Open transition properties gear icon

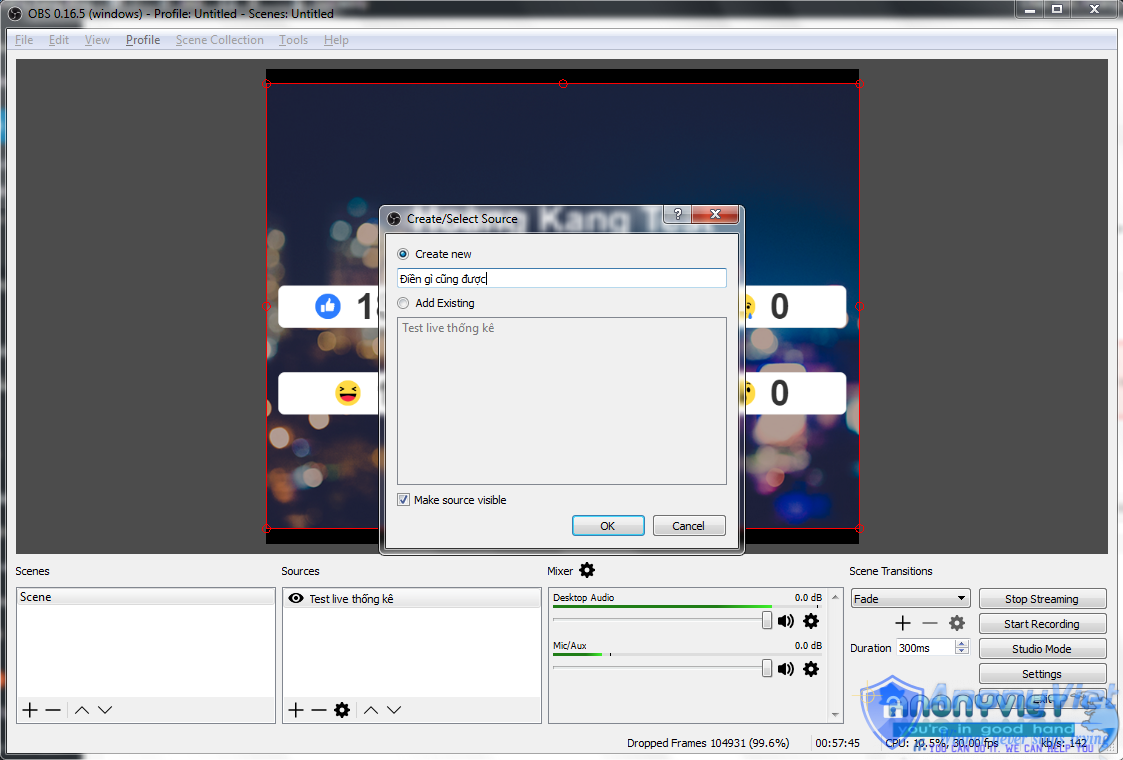(x=957, y=623)
